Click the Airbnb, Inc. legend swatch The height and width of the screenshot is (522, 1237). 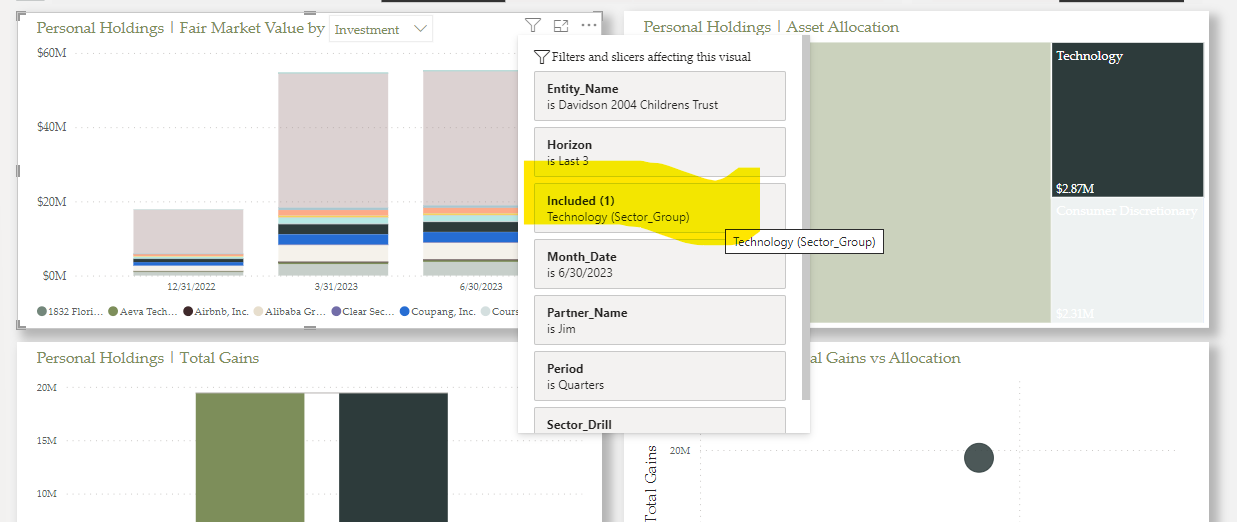click(188, 311)
